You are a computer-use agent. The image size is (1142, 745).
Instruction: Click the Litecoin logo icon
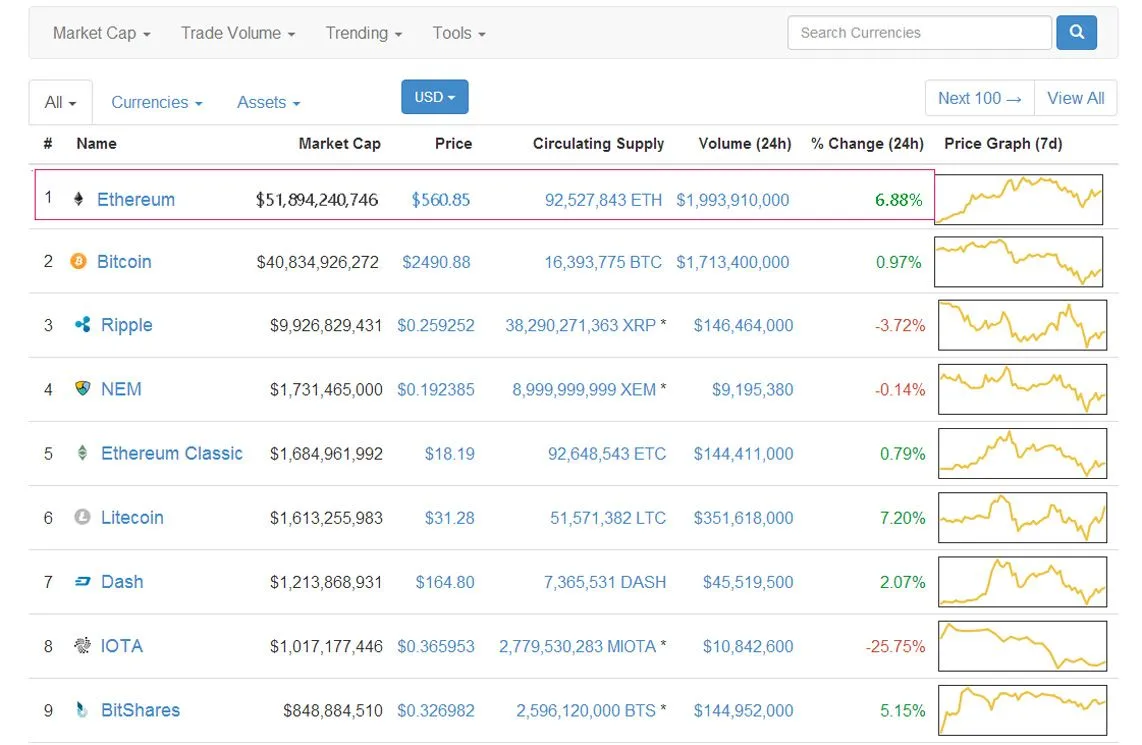[x=82, y=517]
